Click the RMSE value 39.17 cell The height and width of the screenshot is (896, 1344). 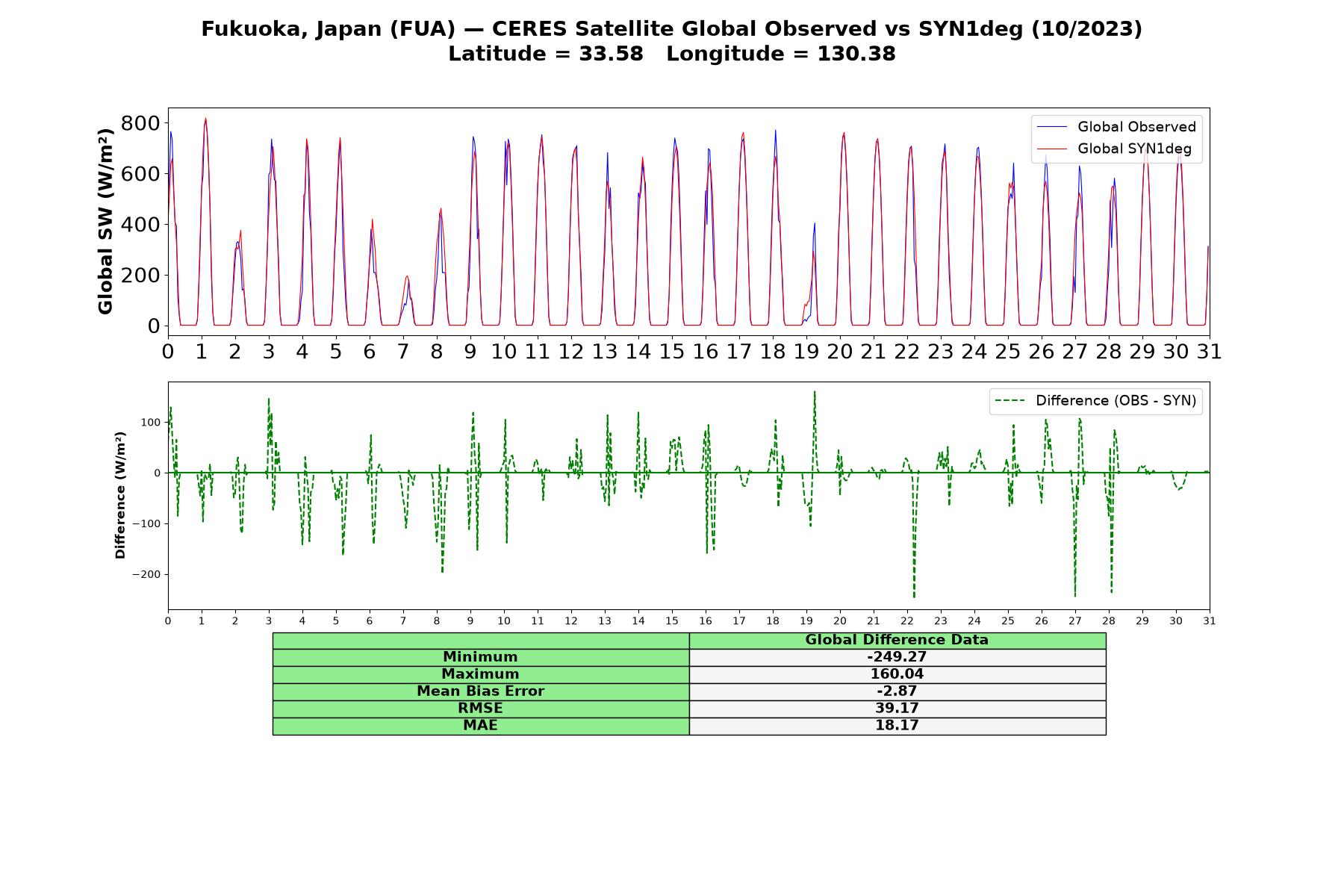pos(897,709)
